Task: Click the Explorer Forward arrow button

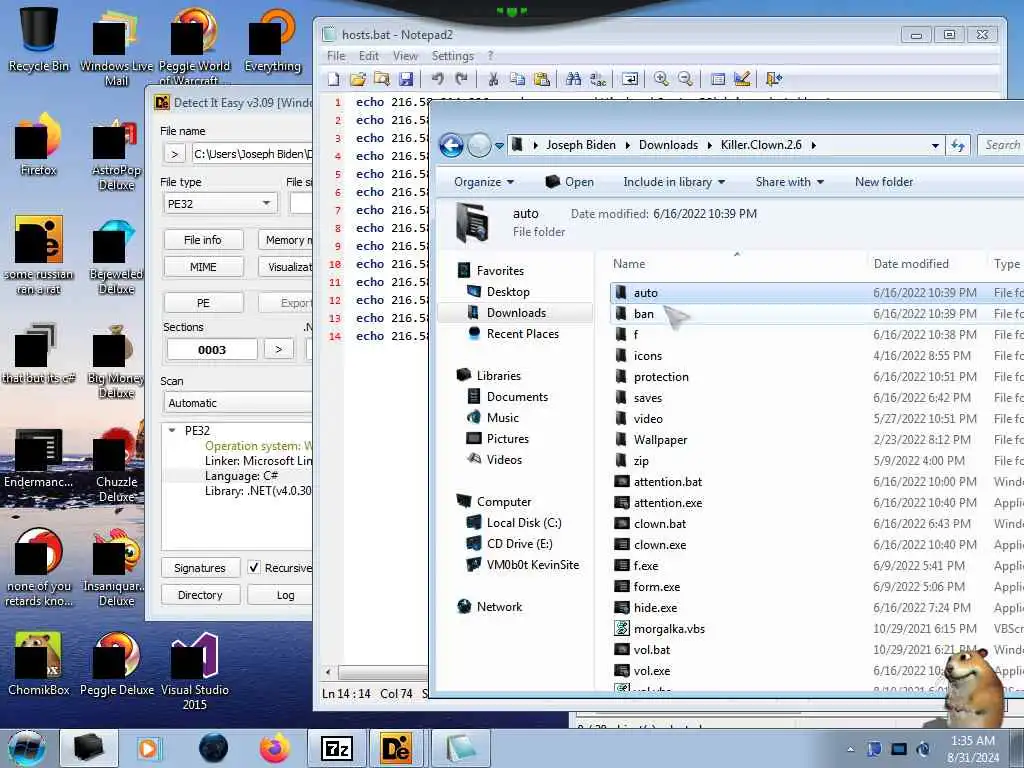Action: pos(479,145)
